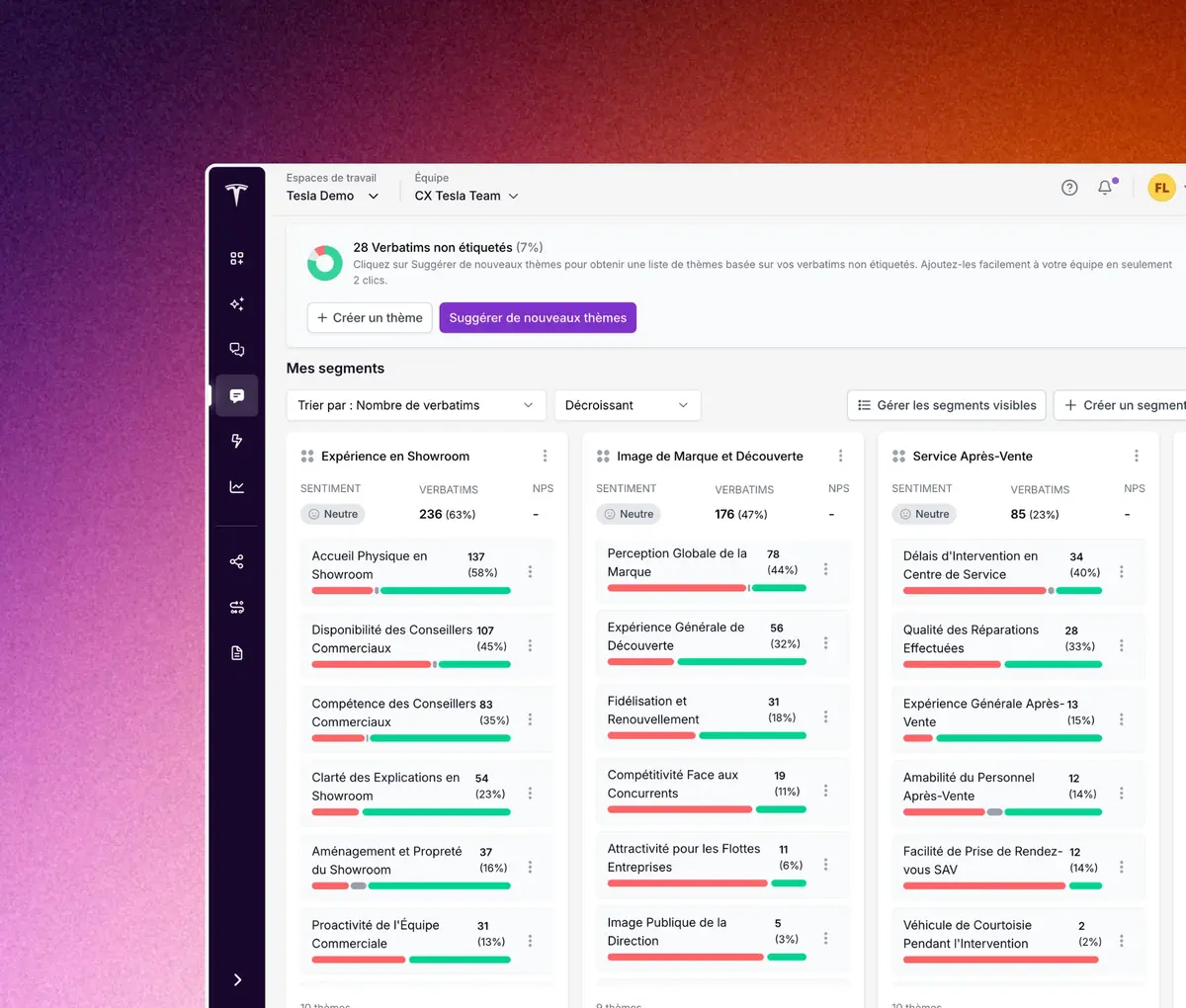Open the lightning bolt icon in sidebar

pyautogui.click(x=236, y=441)
